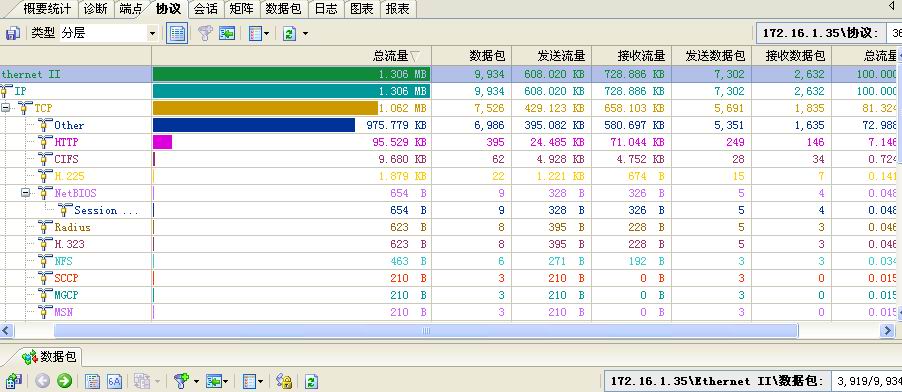Open the top refresh interval dropdown arrow
This screenshot has height=392, width=902.
point(305,34)
